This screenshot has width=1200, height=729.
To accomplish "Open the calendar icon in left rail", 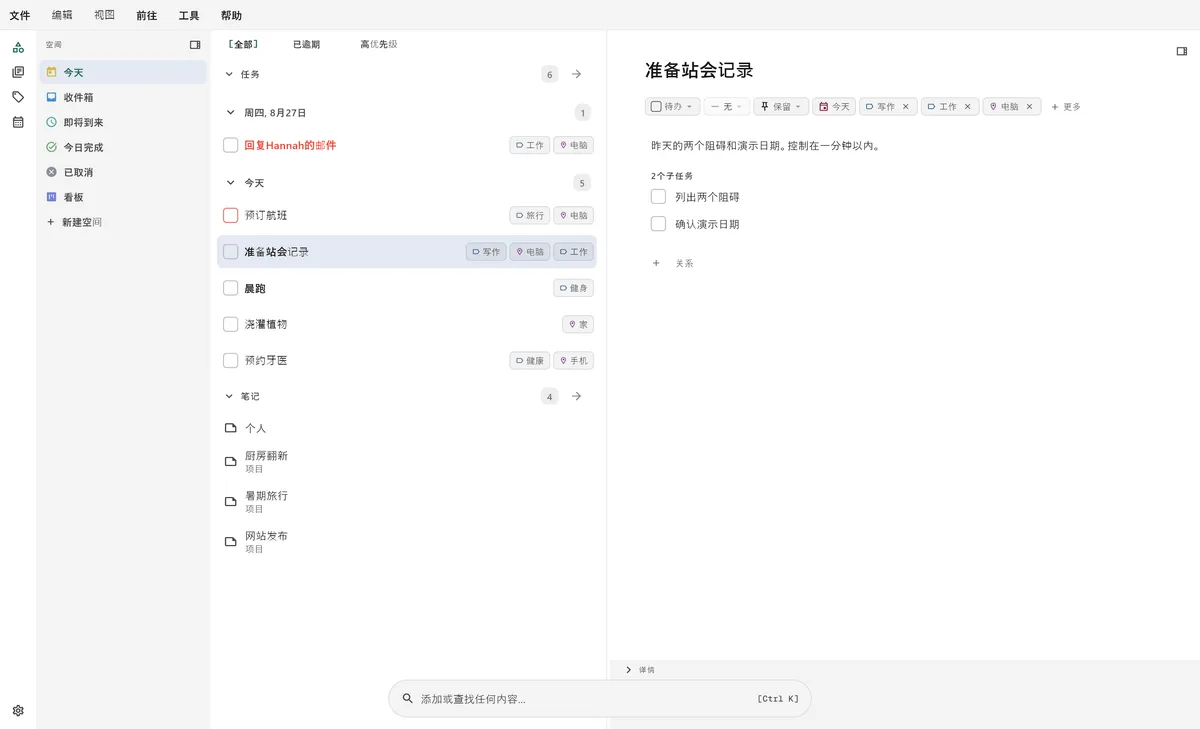I will (18, 122).
